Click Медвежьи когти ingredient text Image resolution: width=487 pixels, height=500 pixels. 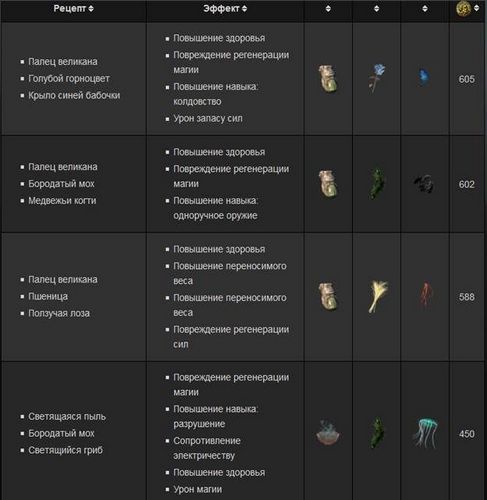coord(62,201)
